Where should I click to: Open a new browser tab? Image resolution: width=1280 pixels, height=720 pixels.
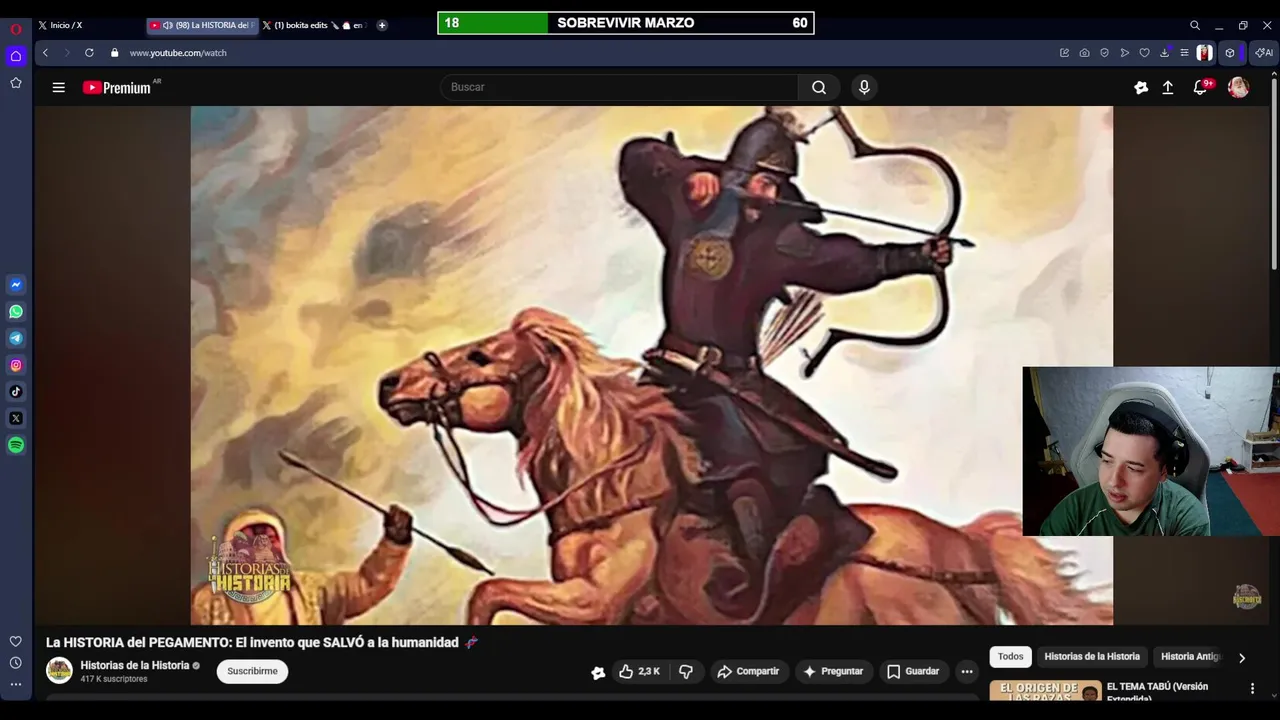[x=382, y=25]
